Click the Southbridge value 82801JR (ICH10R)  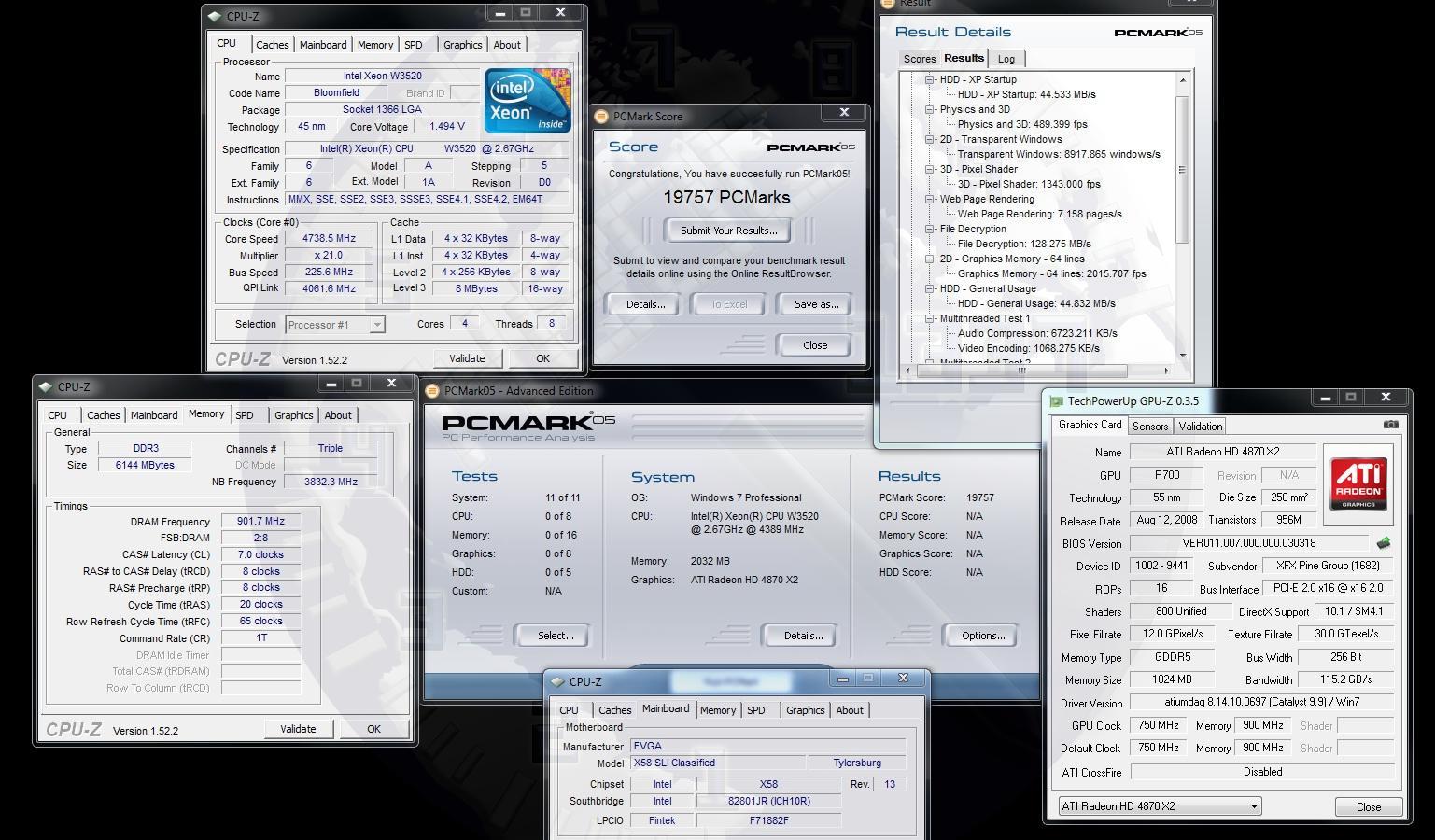pyautogui.click(x=769, y=801)
